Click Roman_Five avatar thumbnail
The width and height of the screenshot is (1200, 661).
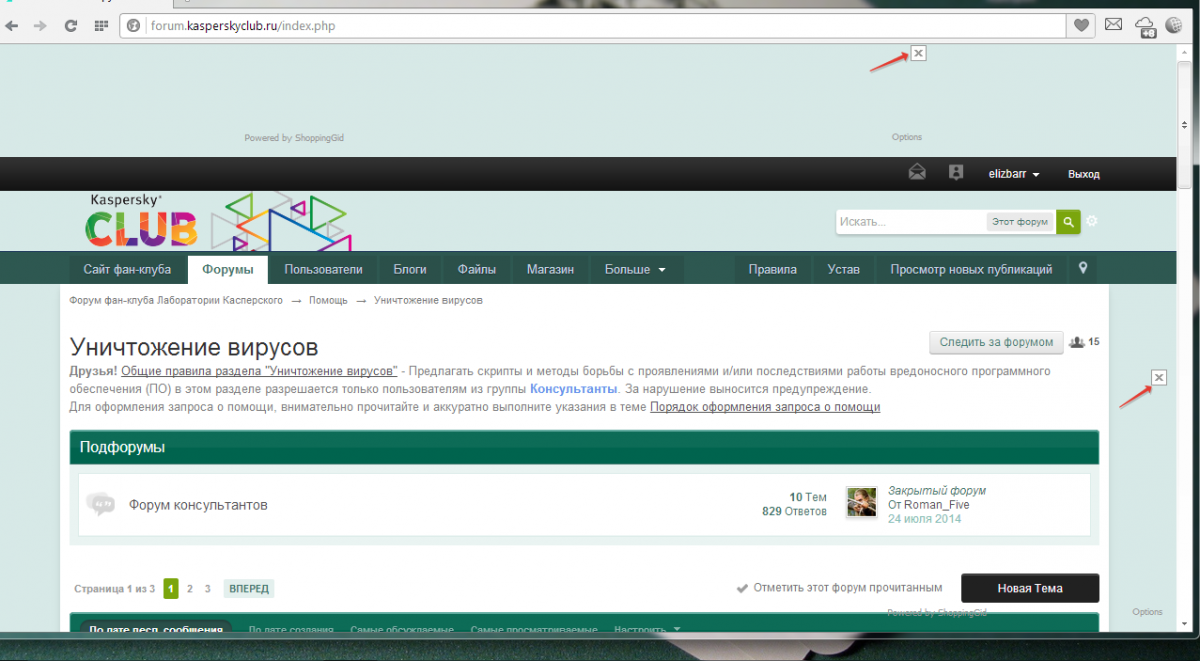(862, 503)
